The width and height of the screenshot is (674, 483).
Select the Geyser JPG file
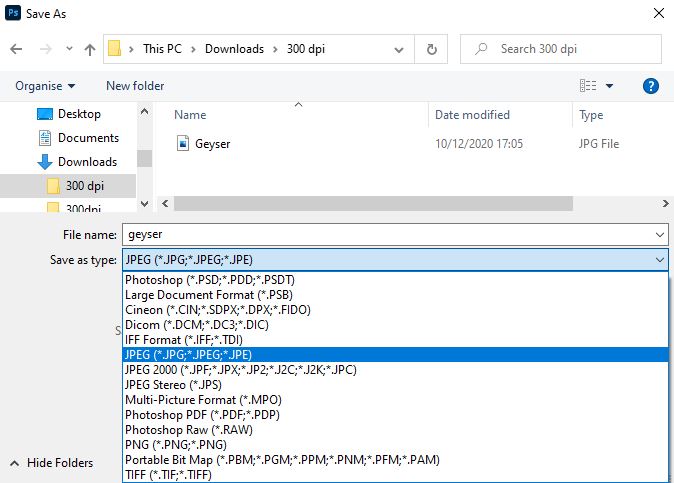point(212,144)
